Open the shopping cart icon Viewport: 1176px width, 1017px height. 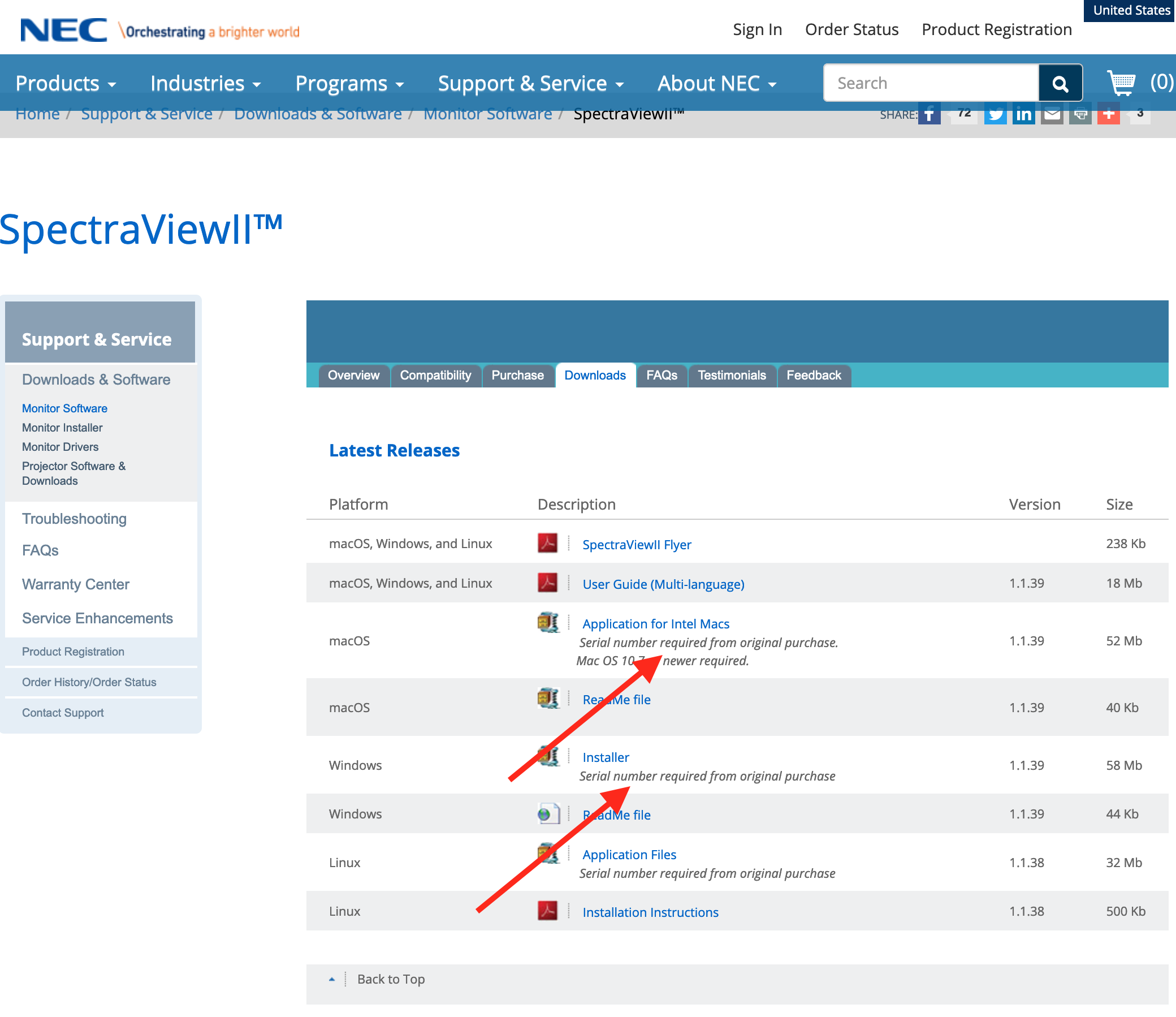click(1121, 83)
